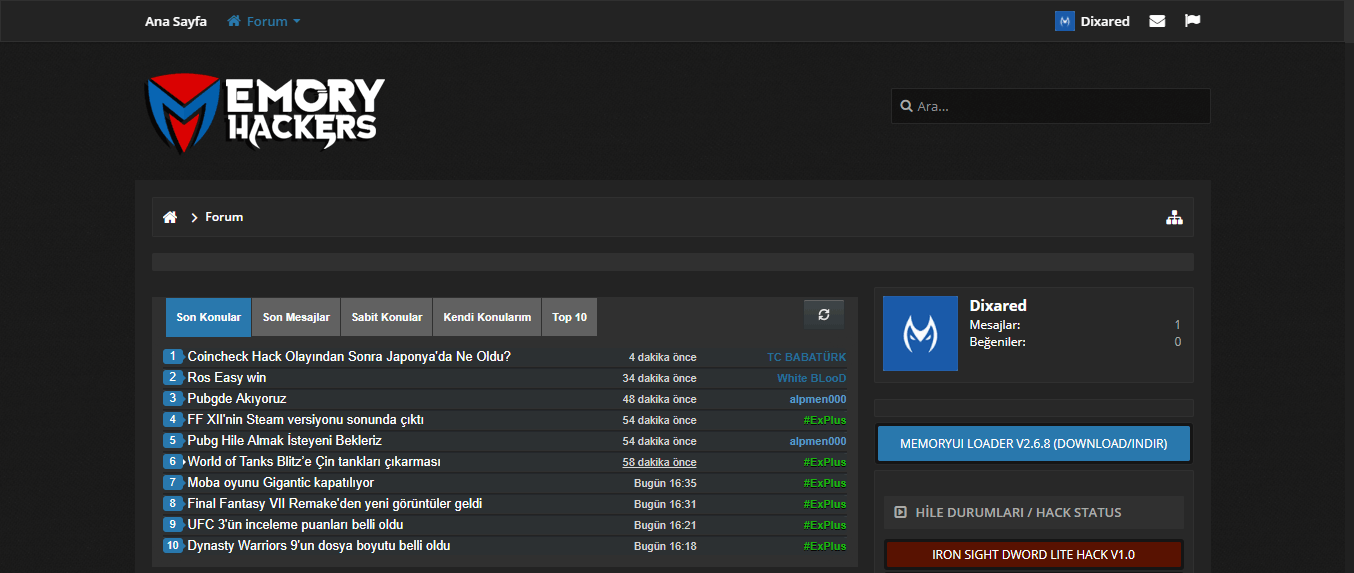Click author White BLooD
1354x573 pixels.
point(811,378)
